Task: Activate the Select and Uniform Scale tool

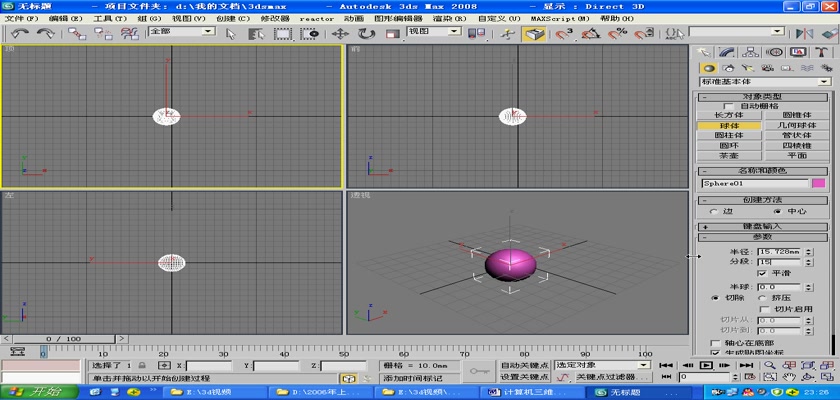Action: pyautogui.click(x=393, y=34)
